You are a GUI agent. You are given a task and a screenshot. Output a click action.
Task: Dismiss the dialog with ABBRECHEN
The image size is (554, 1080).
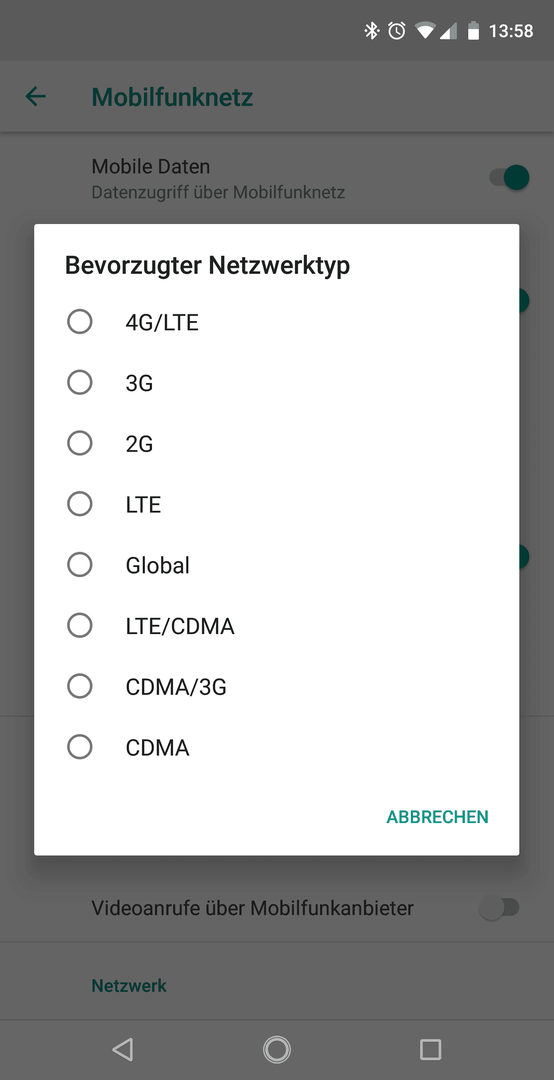tap(437, 817)
